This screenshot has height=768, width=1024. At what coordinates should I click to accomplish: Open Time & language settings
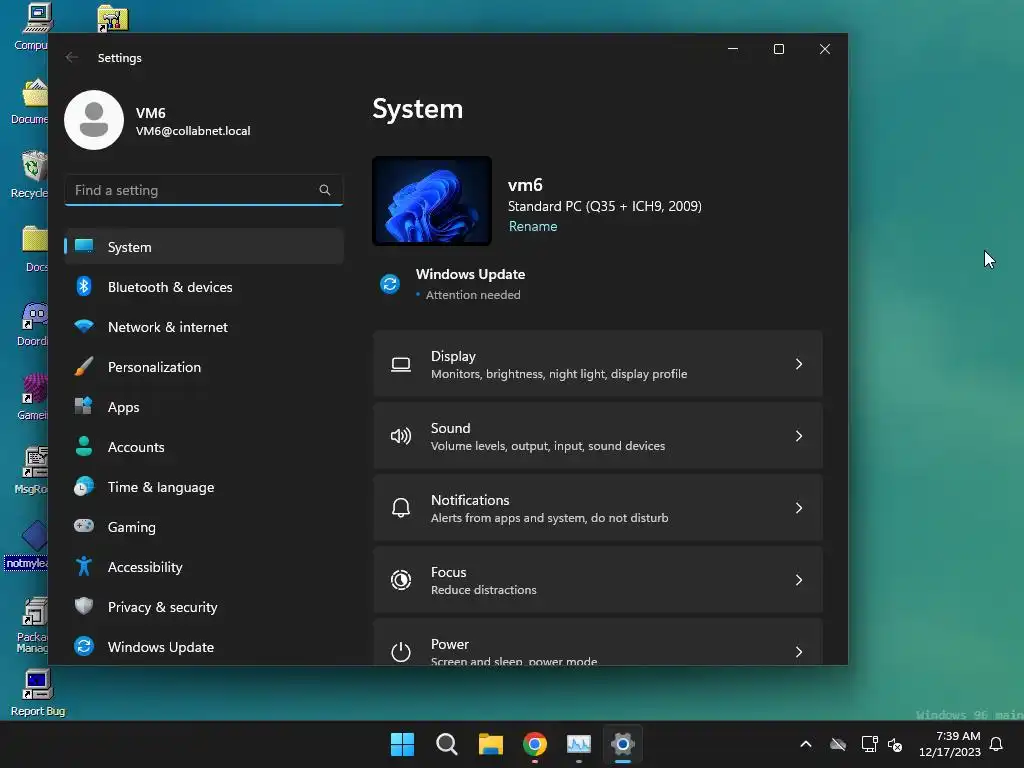point(204,487)
